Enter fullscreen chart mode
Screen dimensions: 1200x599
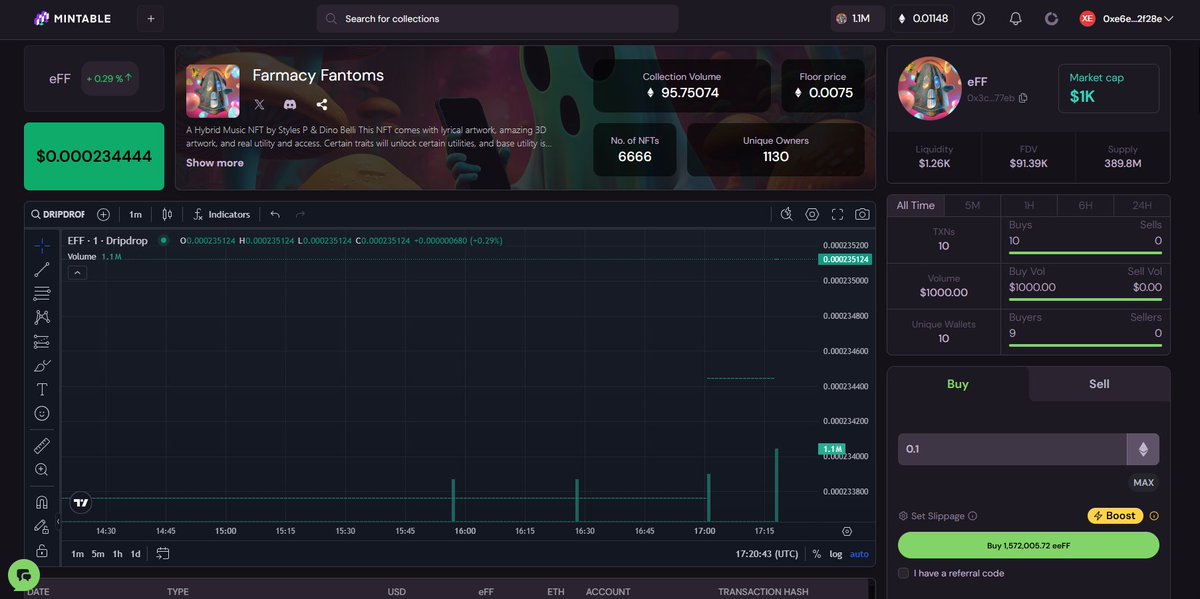click(x=837, y=214)
